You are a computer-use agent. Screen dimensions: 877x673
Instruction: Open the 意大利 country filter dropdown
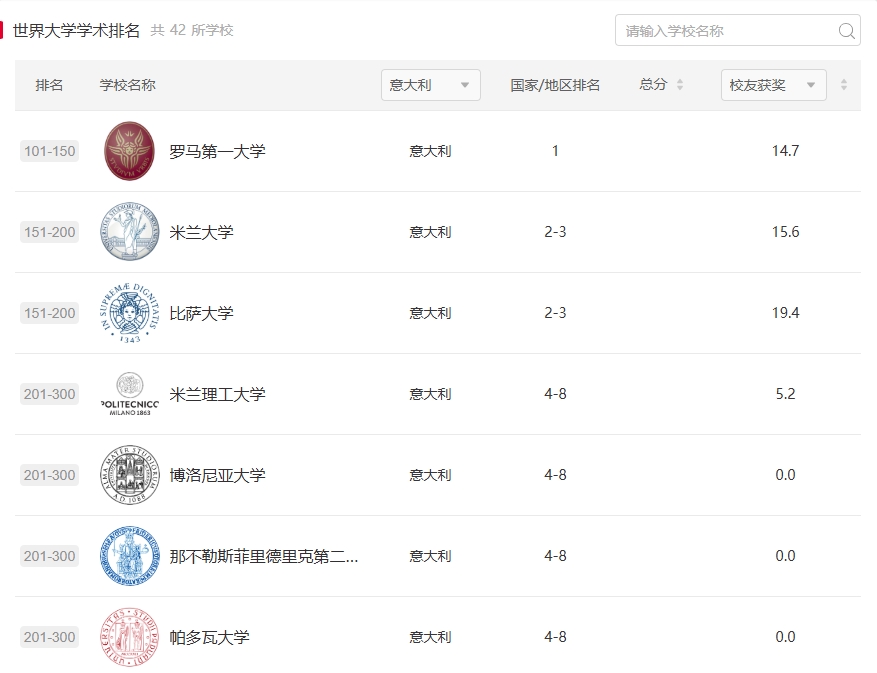[431, 85]
